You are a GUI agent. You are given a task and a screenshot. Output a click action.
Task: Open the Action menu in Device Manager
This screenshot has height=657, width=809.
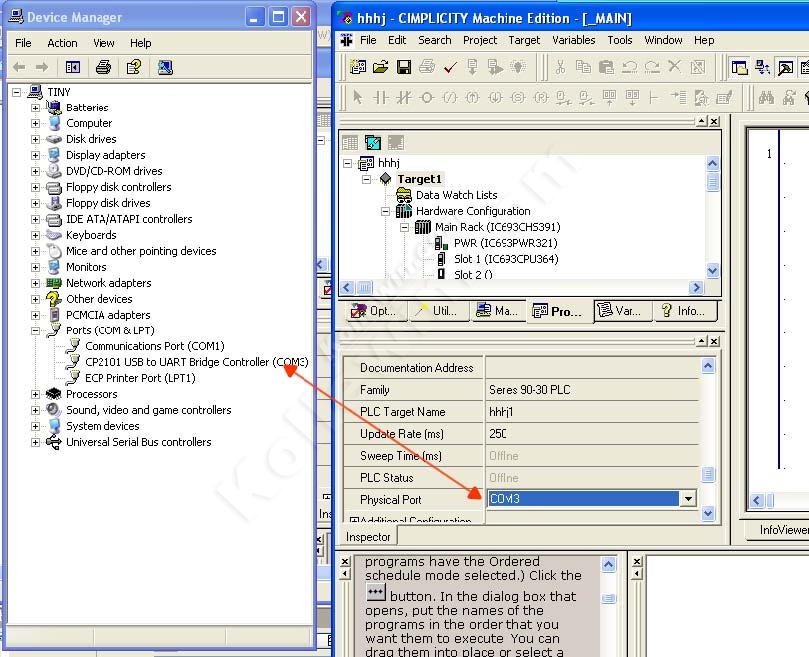[62, 43]
